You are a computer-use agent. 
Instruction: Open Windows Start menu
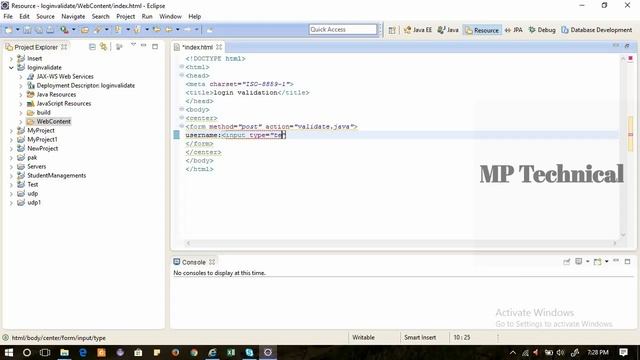click(x=9, y=352)
